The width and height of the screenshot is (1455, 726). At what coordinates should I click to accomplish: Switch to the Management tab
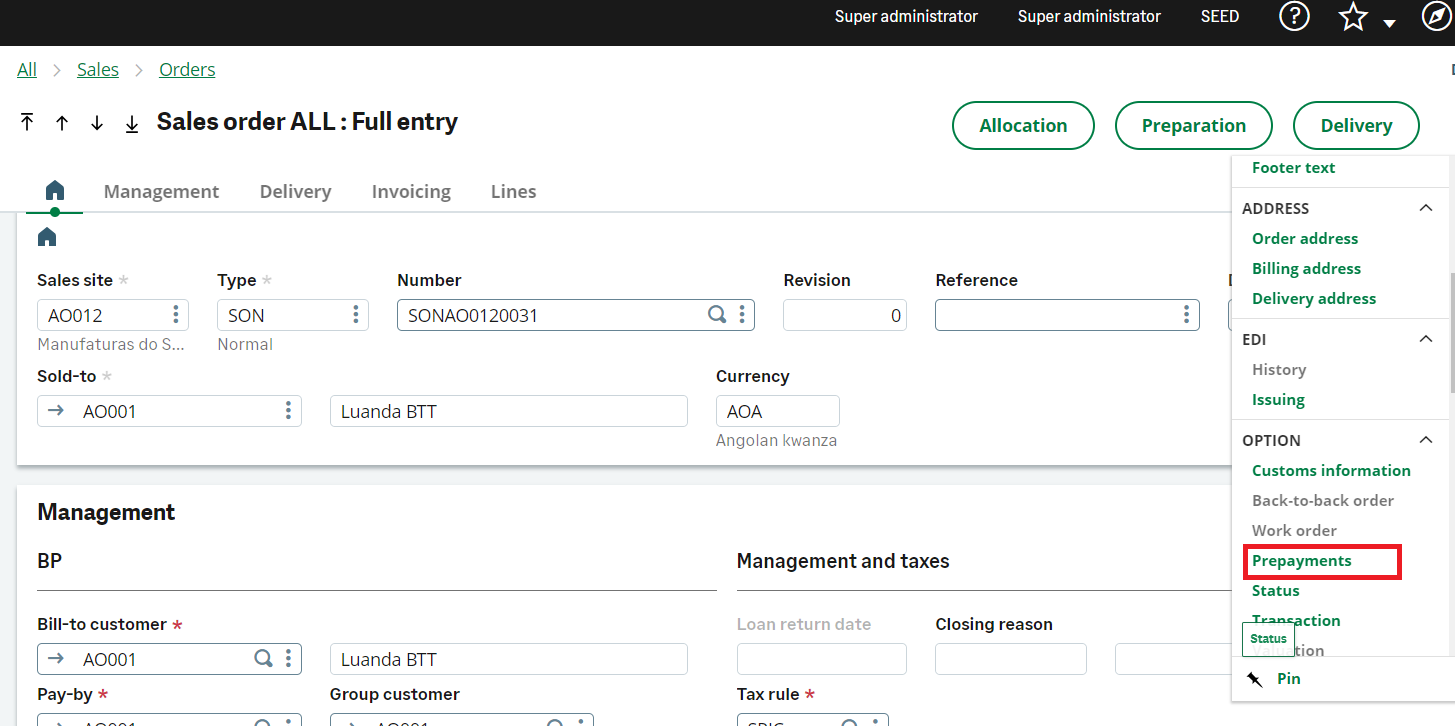tap(161, 191)
